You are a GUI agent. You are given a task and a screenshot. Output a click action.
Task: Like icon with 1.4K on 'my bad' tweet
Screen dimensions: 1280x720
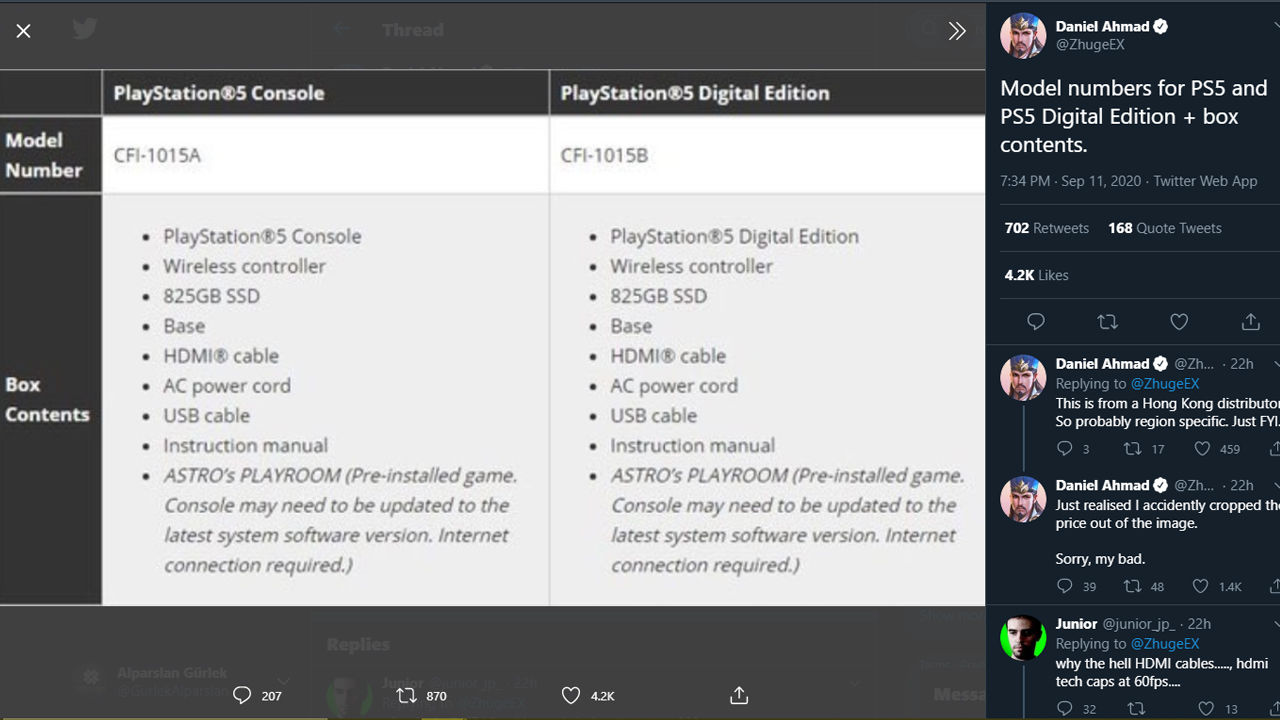click(x=1202, y=587)
